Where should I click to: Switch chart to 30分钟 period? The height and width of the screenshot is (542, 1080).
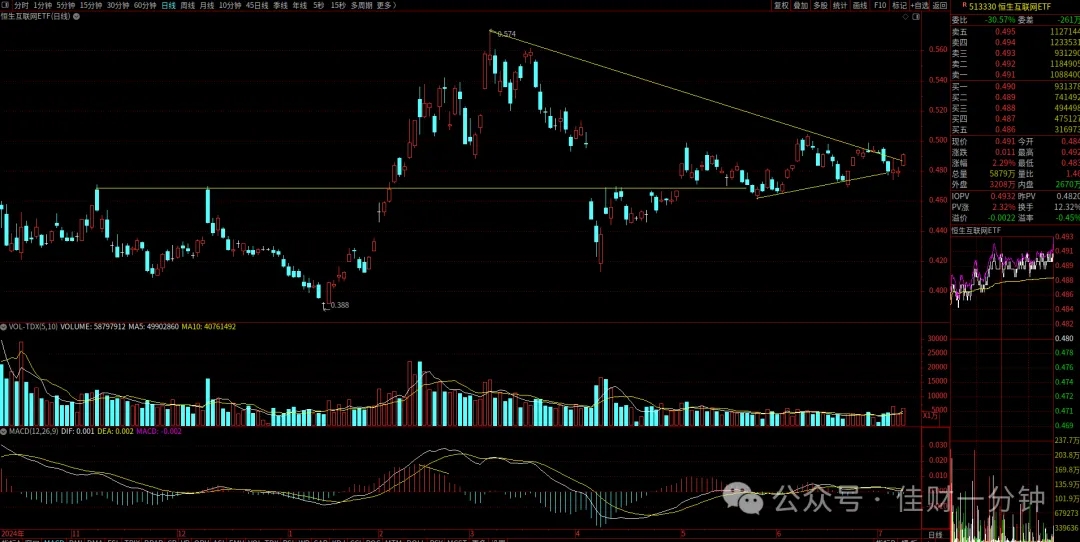[118, 5]
